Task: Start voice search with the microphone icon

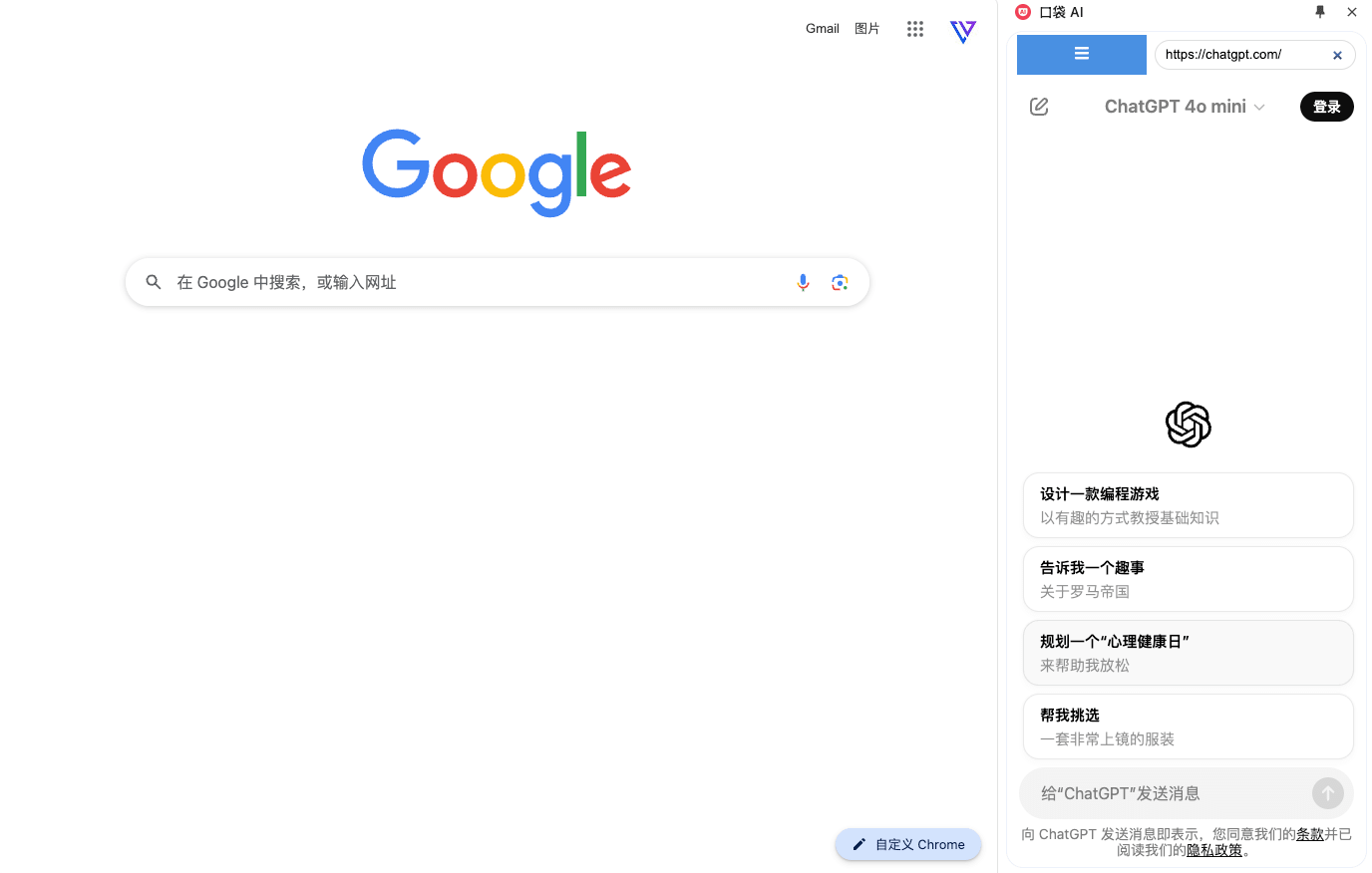Action: pyautogui.click(x=803, y=283)
